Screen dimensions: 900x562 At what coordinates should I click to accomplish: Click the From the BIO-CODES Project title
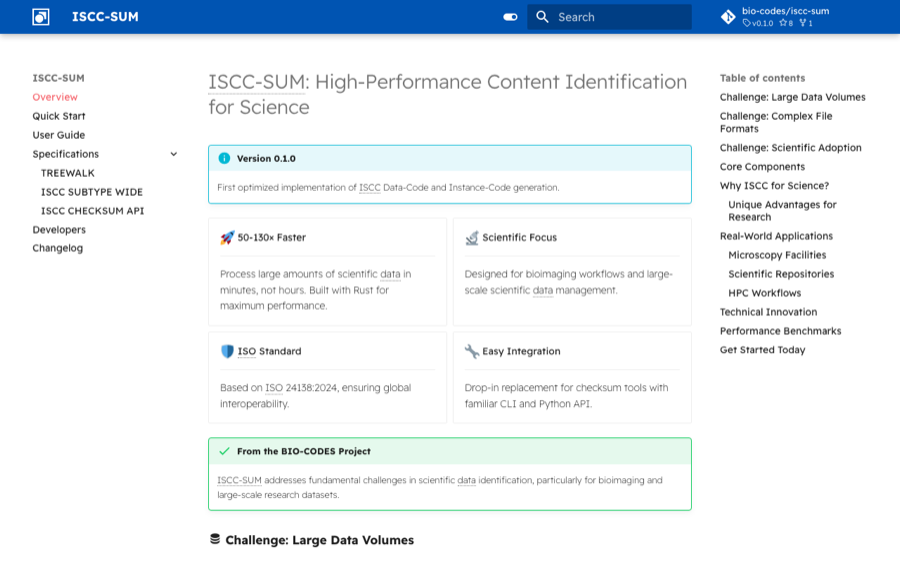pyautogui.click(x=304, y=451)
